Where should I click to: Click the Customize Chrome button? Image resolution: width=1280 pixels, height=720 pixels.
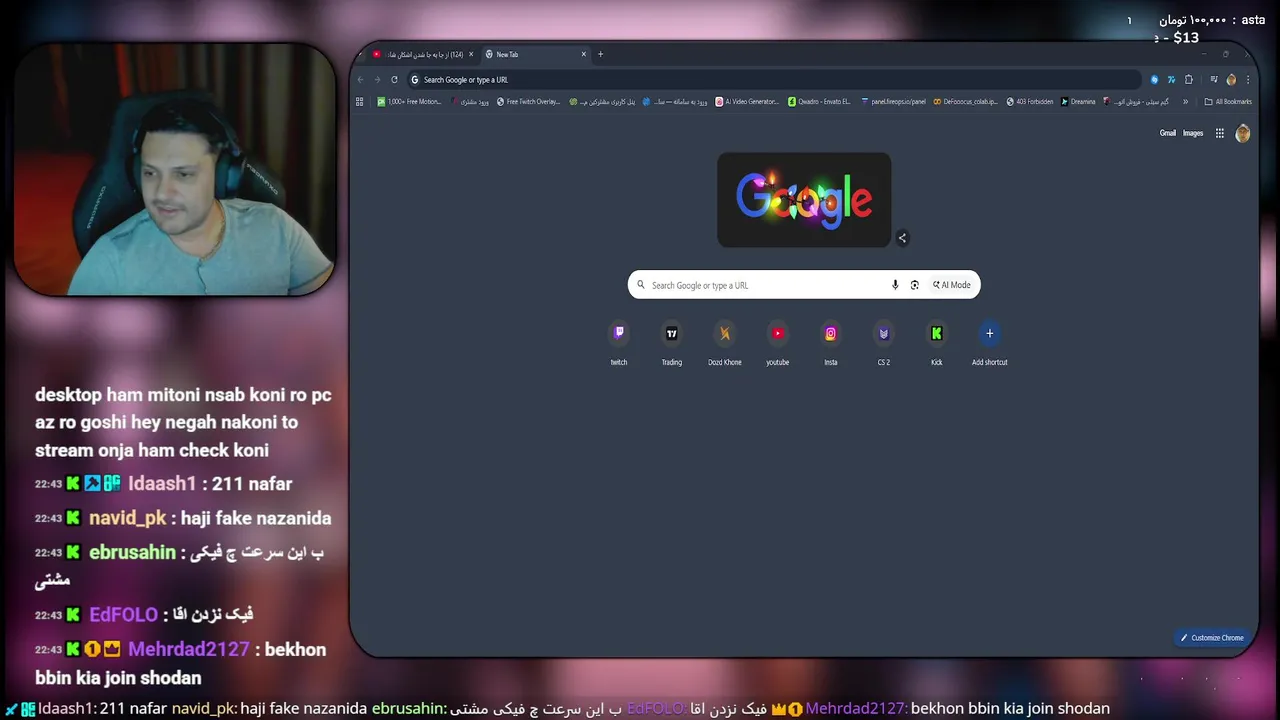(1212, 638)
